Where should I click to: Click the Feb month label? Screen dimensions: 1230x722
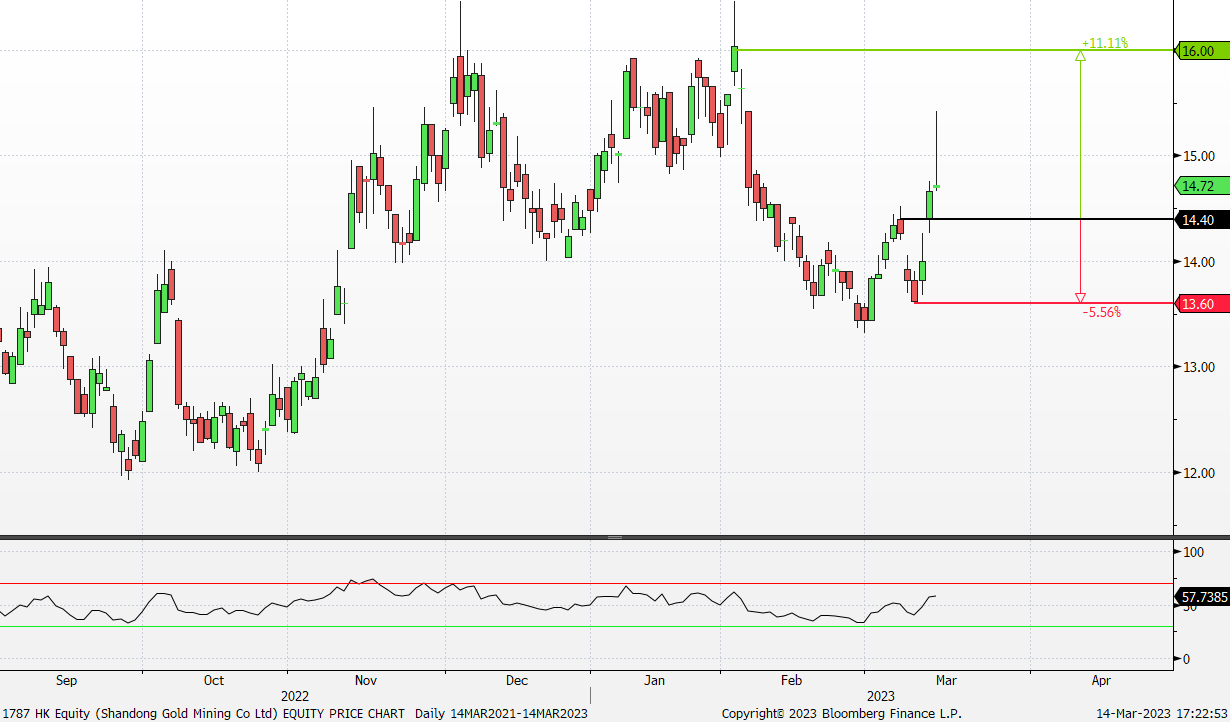(x=791, y=681)
